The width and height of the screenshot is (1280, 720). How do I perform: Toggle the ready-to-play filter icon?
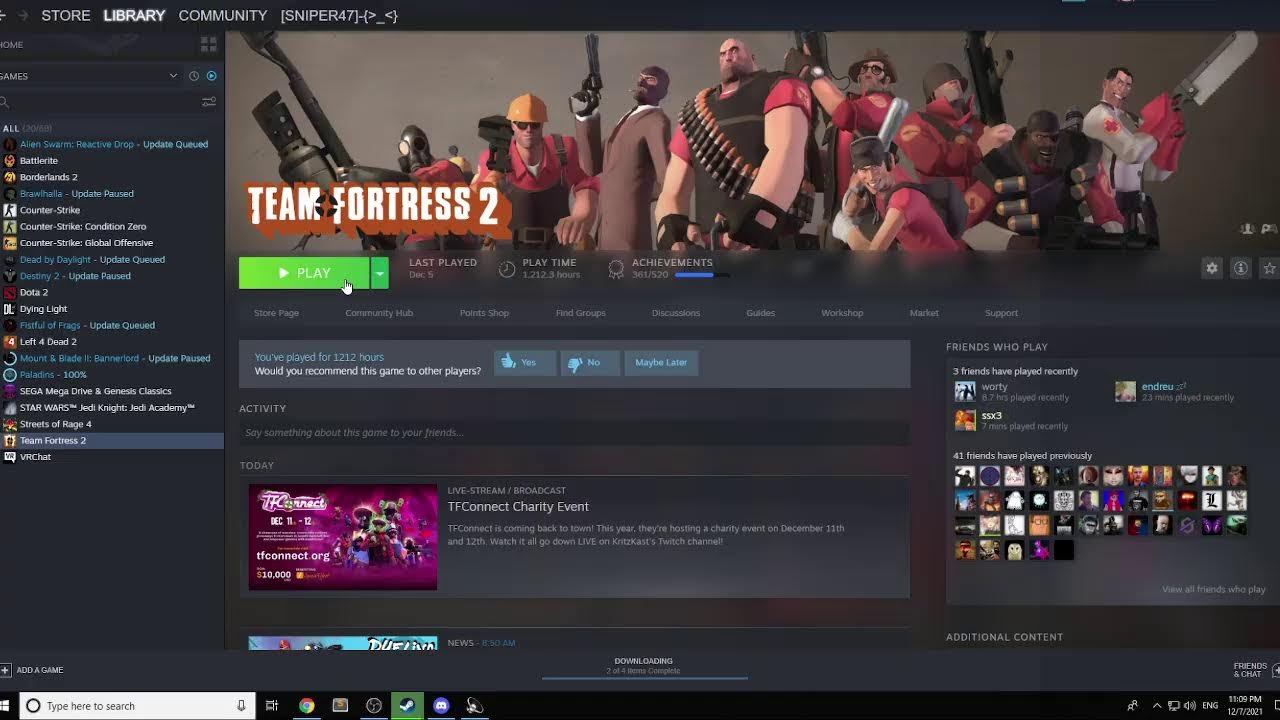pyautogui.click(x=211, y=76)
